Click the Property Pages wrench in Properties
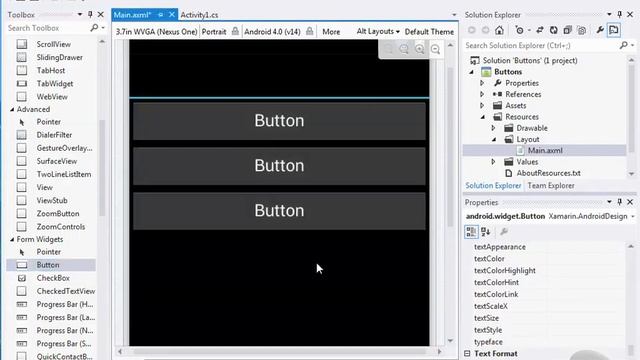The width and height of the screenshot is (640, 360). [x=504, y=232]
